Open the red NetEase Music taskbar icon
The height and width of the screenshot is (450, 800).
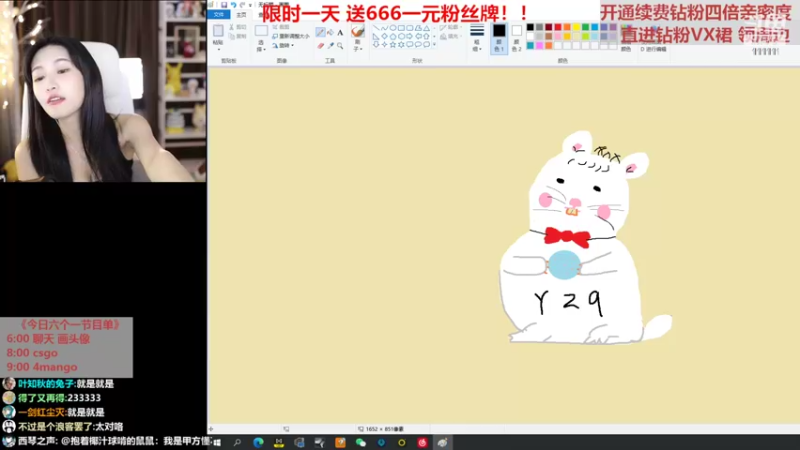(x=422, y=442)
